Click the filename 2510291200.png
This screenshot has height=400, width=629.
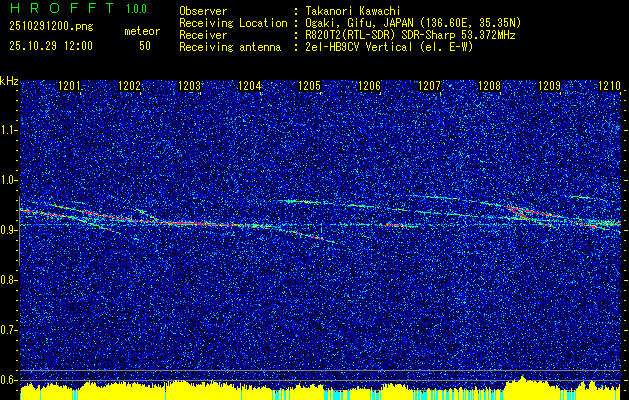point(51,27)
